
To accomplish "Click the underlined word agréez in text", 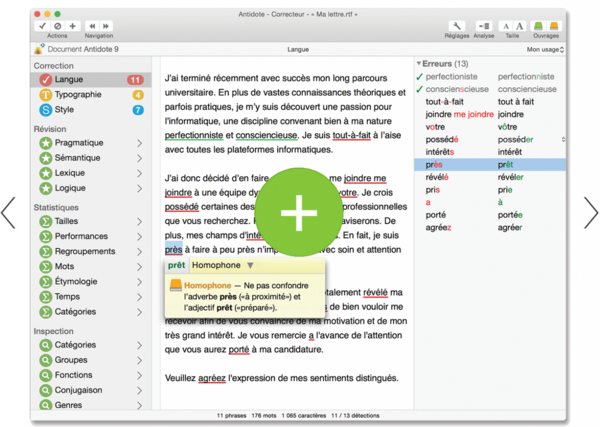I will click(x=212, y=378).
